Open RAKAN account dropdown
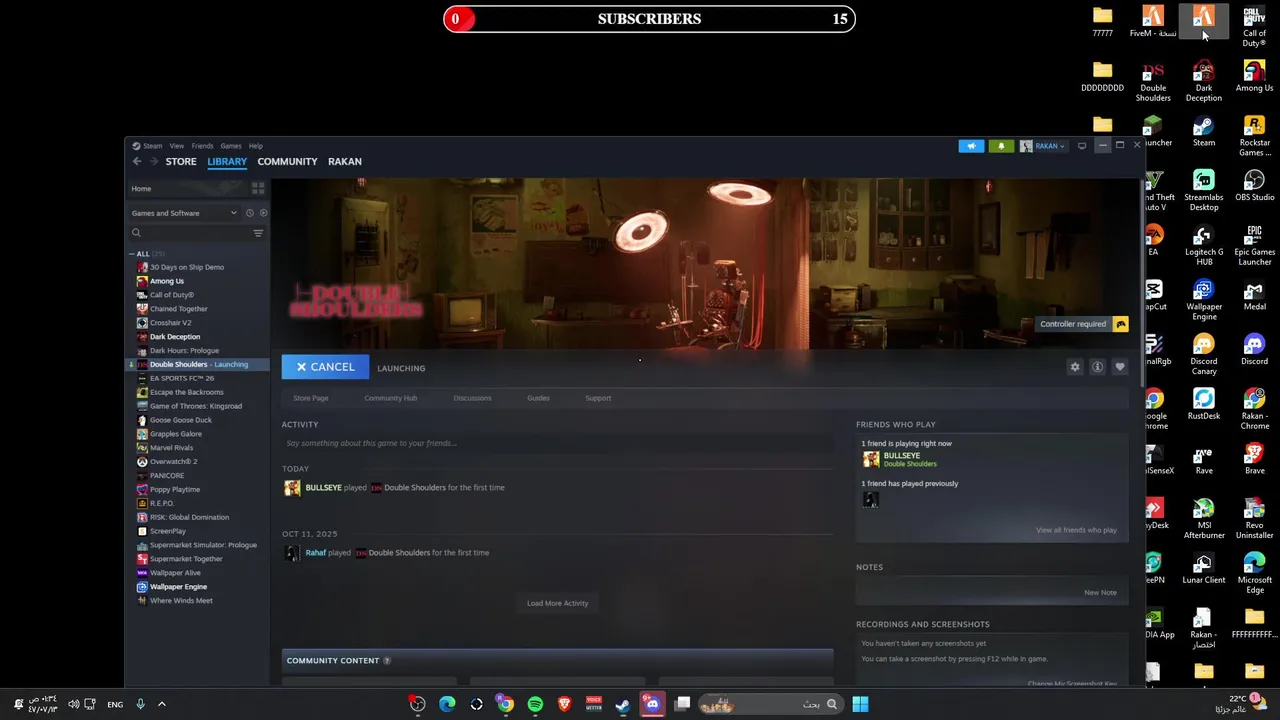The height and width of the screenshot is (720, 1280). click(x=1042, y=146)
